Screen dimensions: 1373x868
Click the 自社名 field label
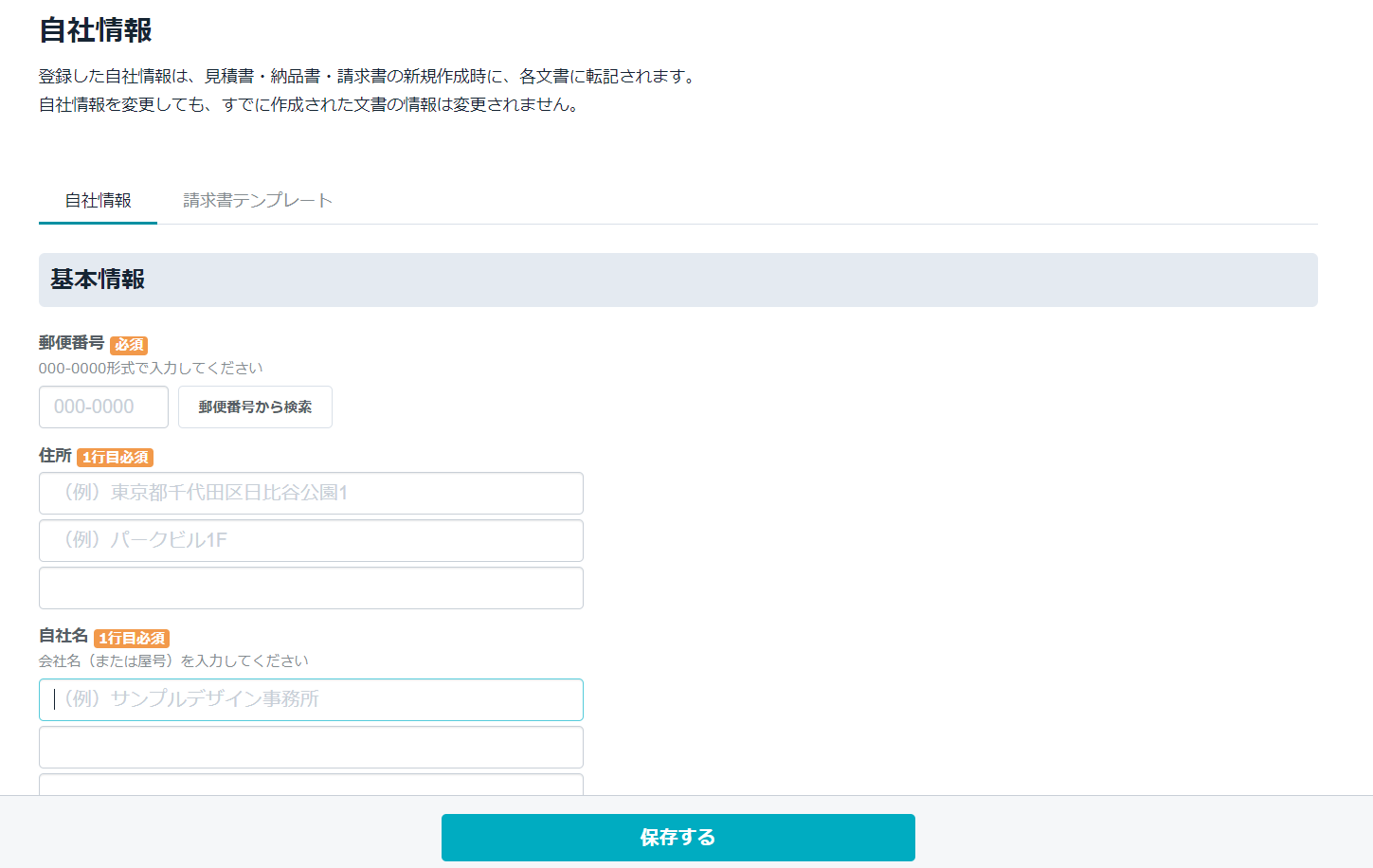[x=63, y=636]
